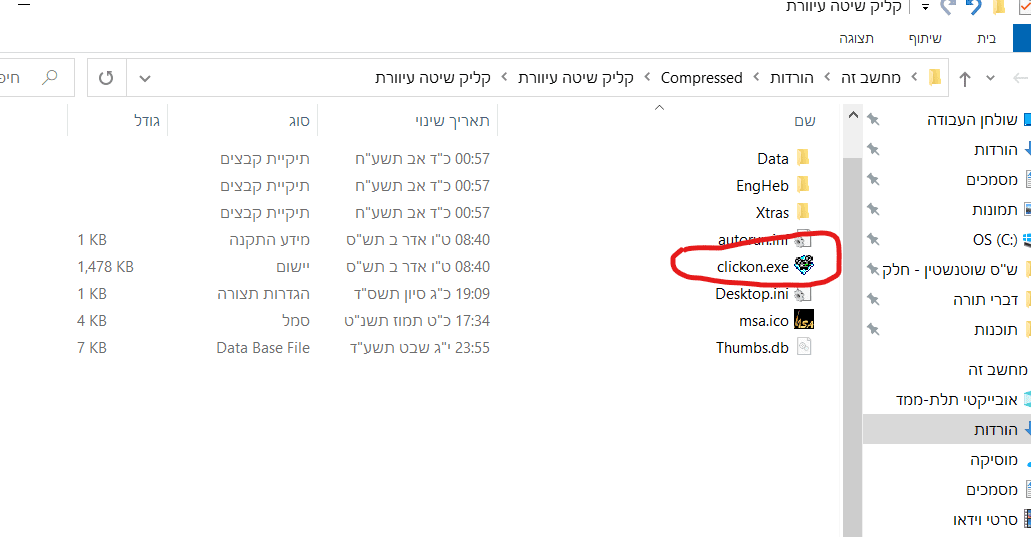Open מוסיקה in the navigation pane
Viewport: 1031px width, 537px height.
pyautogui.click(x=994, y=459)
